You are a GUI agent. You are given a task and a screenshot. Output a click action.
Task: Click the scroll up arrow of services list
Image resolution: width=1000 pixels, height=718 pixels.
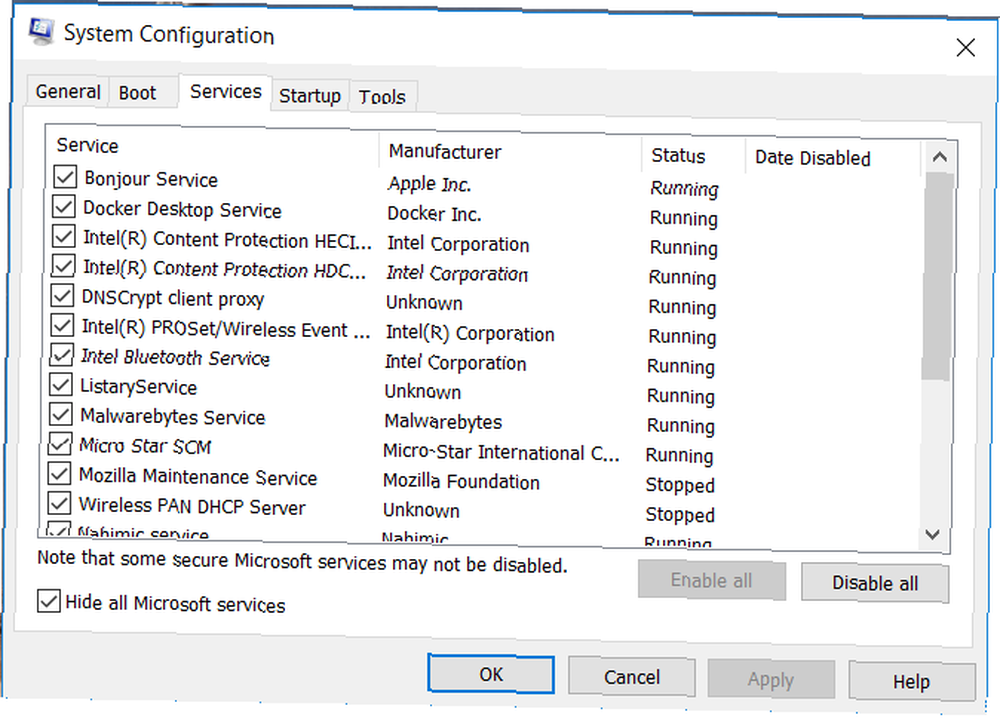[939, 157]
